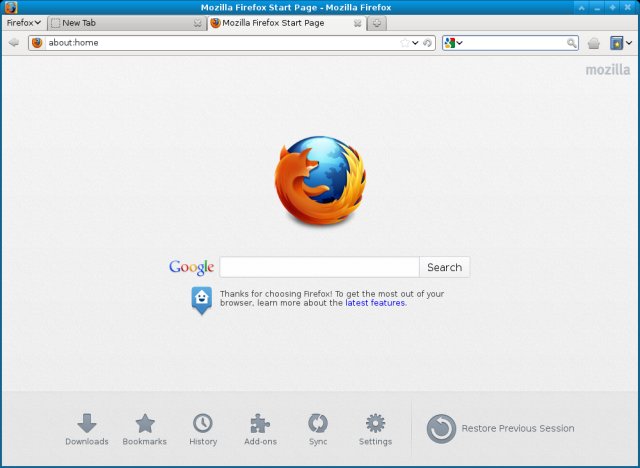
Task: Close the New Tab tab
Action: tap(198, 23)
